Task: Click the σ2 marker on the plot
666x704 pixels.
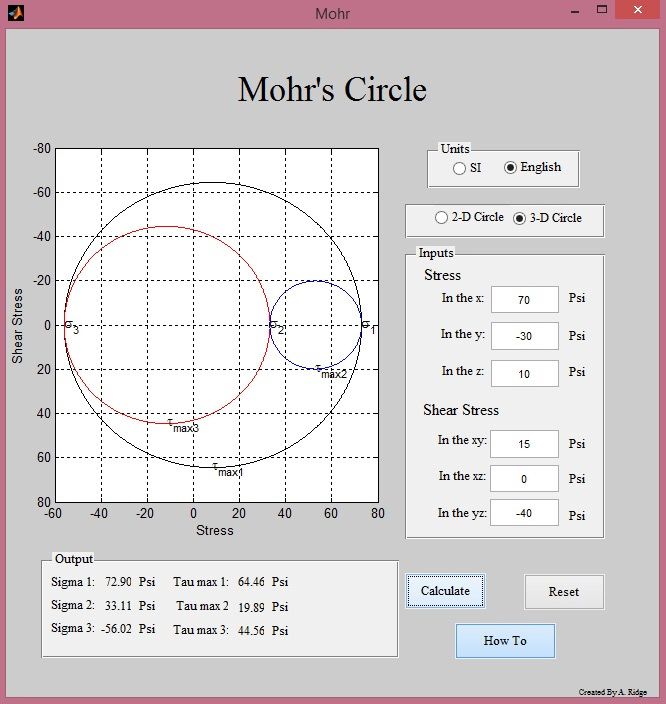Action: click(x=277, y=327)
